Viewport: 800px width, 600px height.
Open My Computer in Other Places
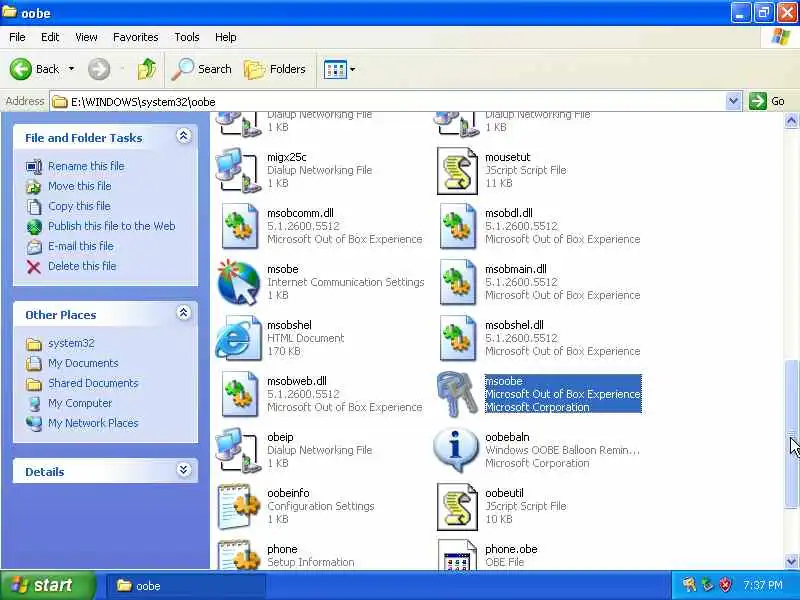[x=80, y=403]
